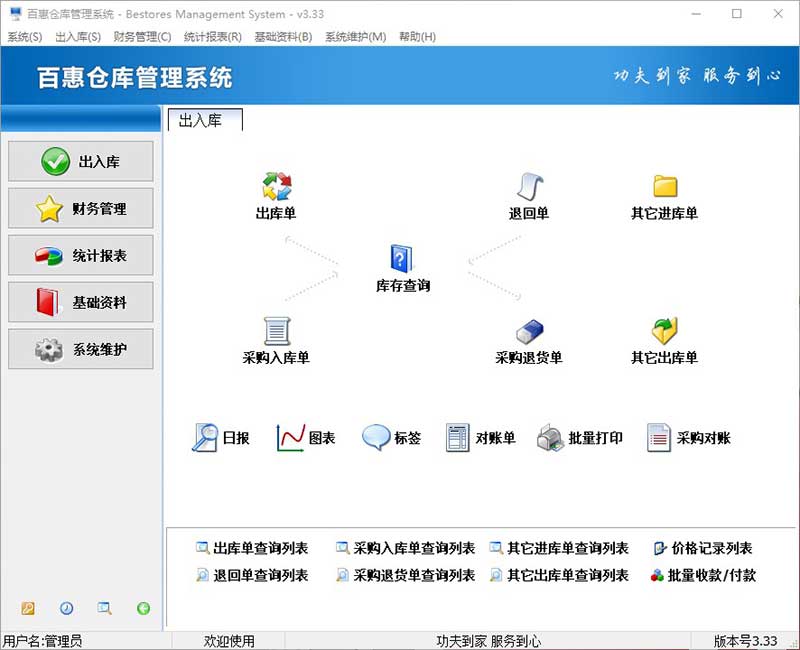Click the 其它进库单 folder icon

tap(665, 187)
